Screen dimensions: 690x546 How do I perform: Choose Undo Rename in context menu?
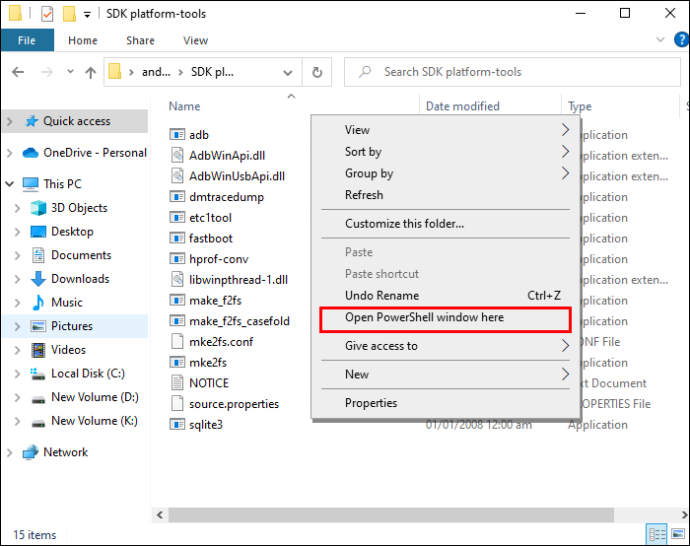(x=445, y=295)
